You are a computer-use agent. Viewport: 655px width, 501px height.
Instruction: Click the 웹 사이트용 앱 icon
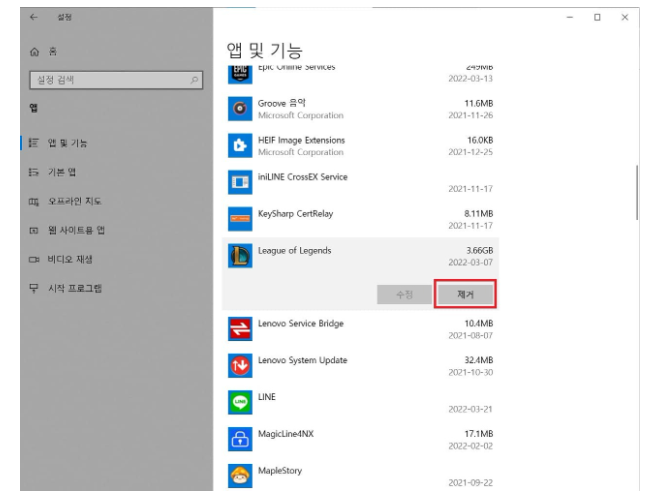click(x=34, y=230)
